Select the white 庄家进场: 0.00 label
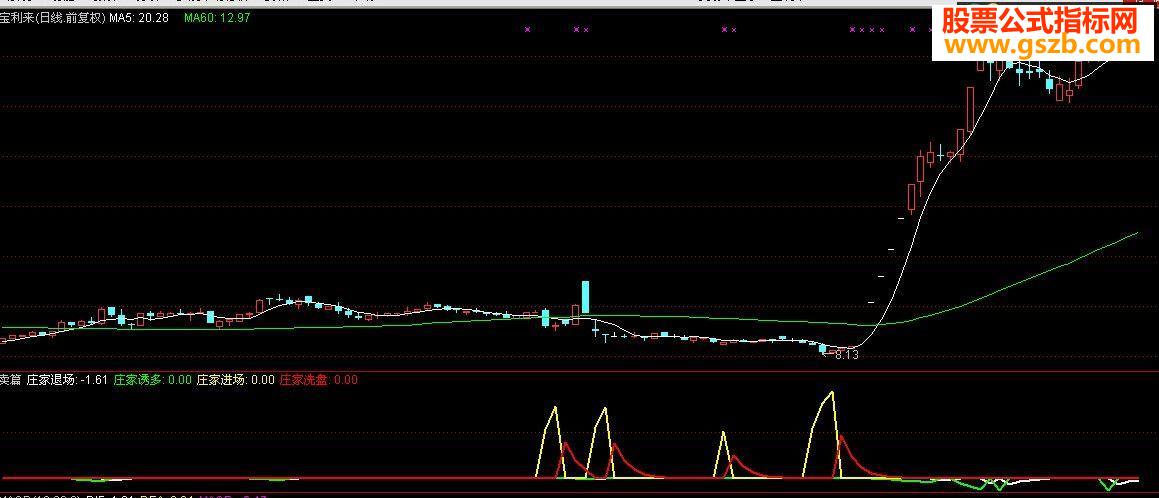 pyautogui.click(x=235, y=380)
